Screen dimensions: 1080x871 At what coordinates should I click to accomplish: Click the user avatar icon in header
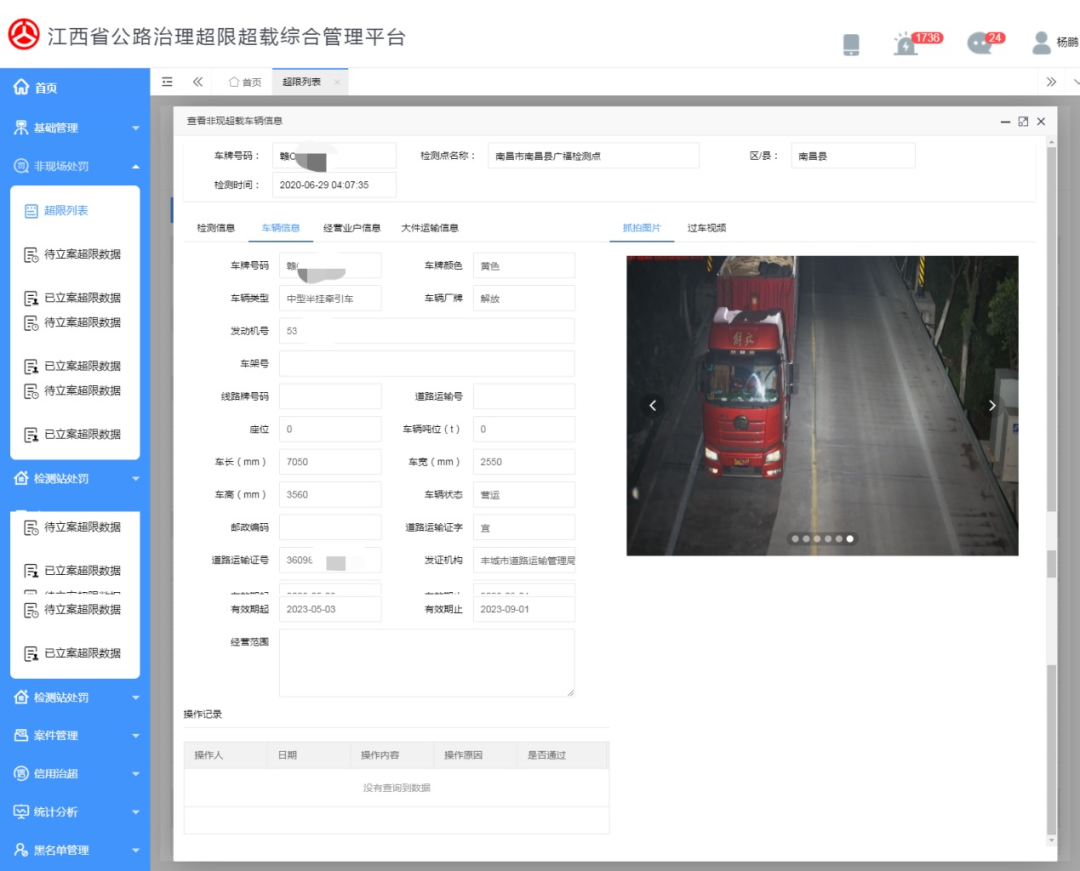(1041, 43)
